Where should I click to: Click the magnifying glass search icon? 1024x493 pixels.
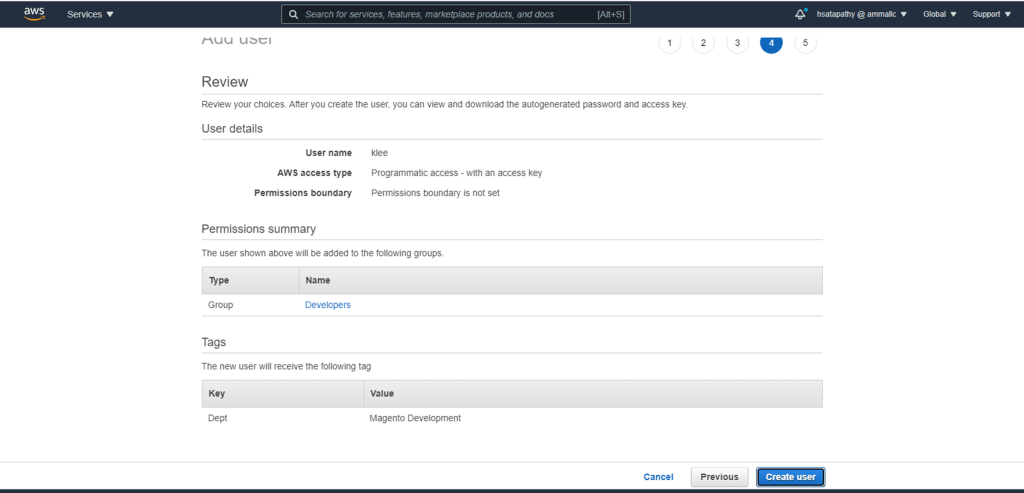point(293,15)
